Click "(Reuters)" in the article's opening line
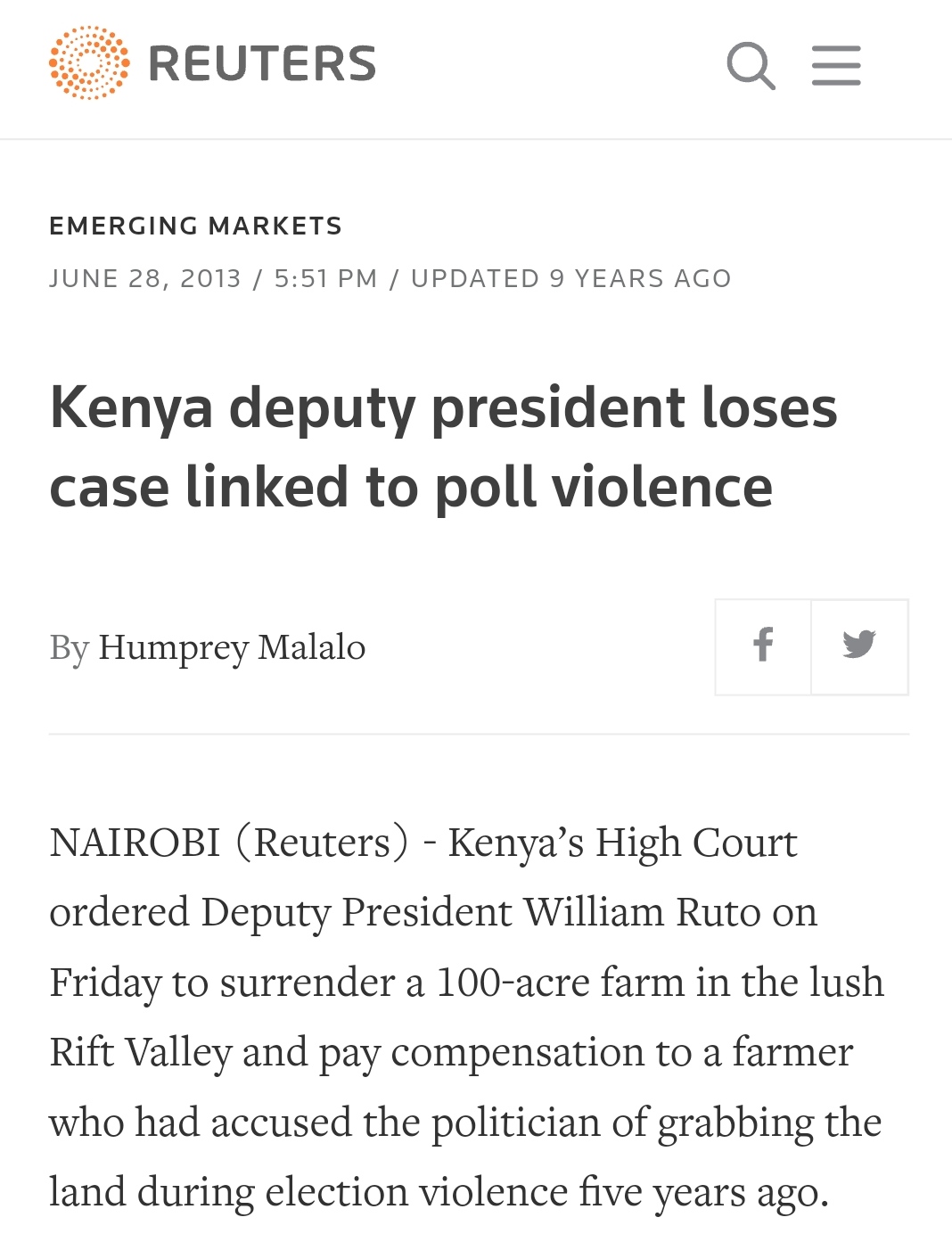Viewport: 952px width, 1242px height. pyautogui.click(x=322, y=843)
